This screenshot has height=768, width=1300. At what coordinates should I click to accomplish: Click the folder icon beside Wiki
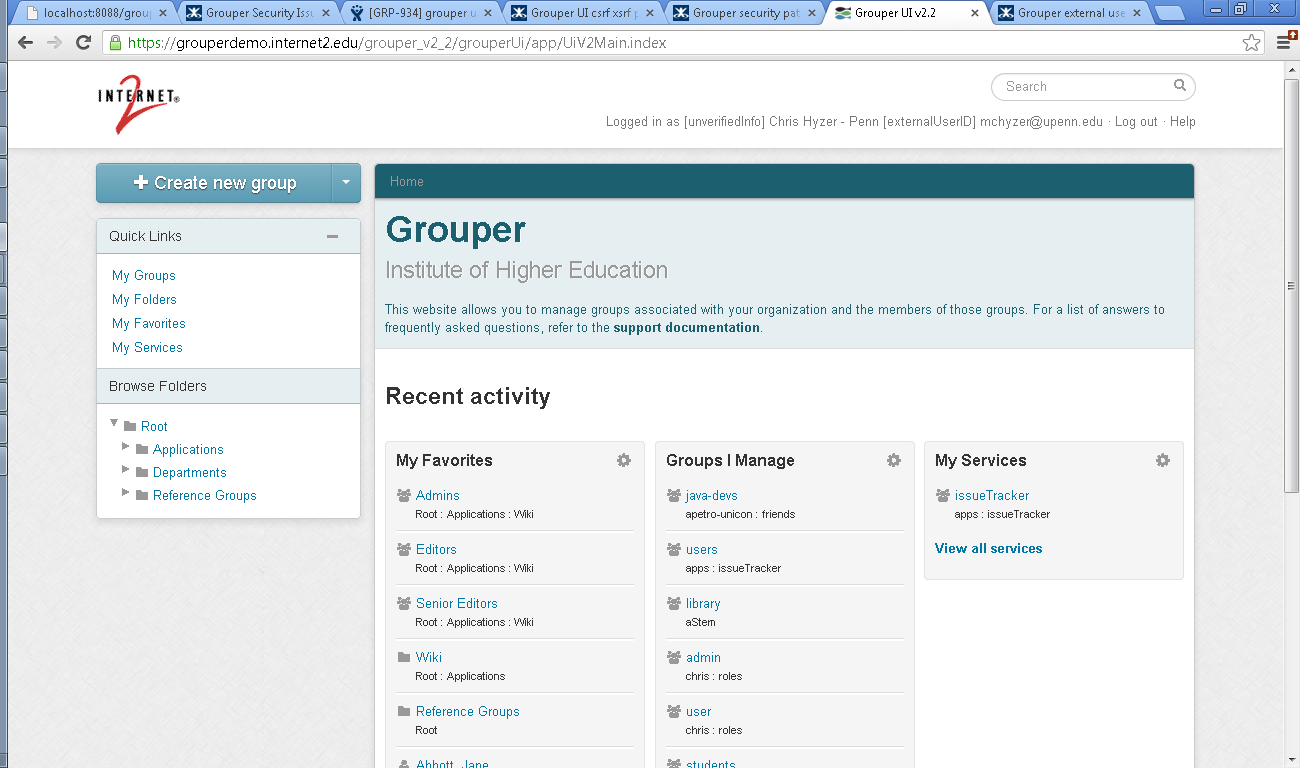pyautogui.click(x=404, y=657)
